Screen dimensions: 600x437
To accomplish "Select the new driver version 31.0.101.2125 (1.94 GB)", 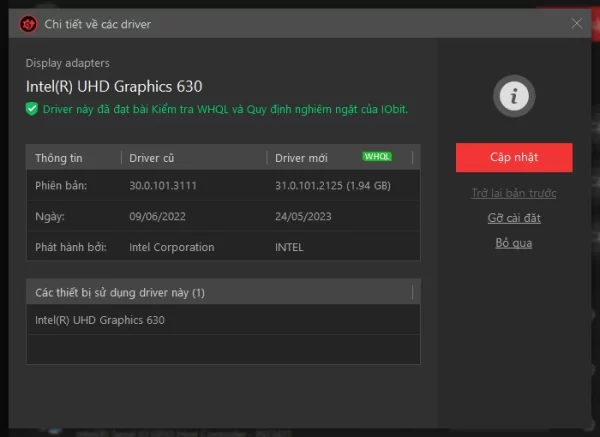I will coord(333,186).
